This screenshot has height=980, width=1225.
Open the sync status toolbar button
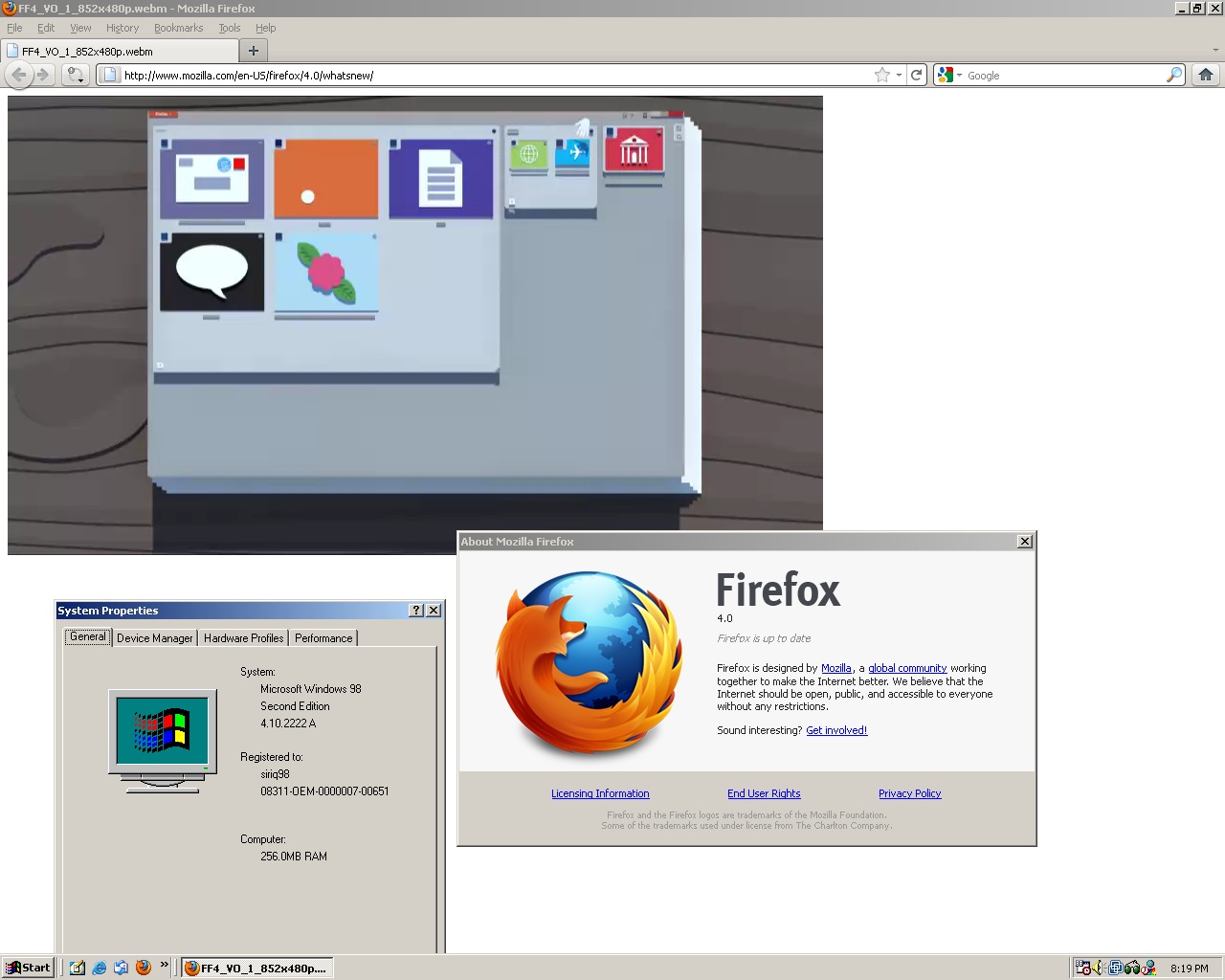[x=76, y=75]
